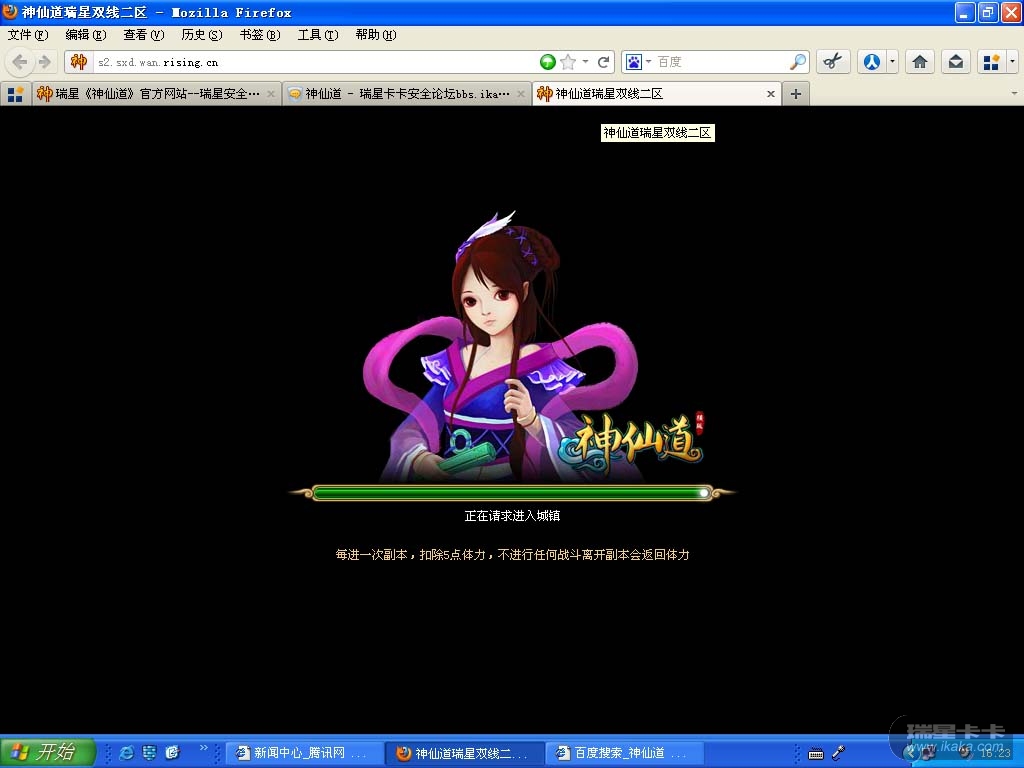Launch Internet Explorer from quick launch

click(x=127, y=752)
